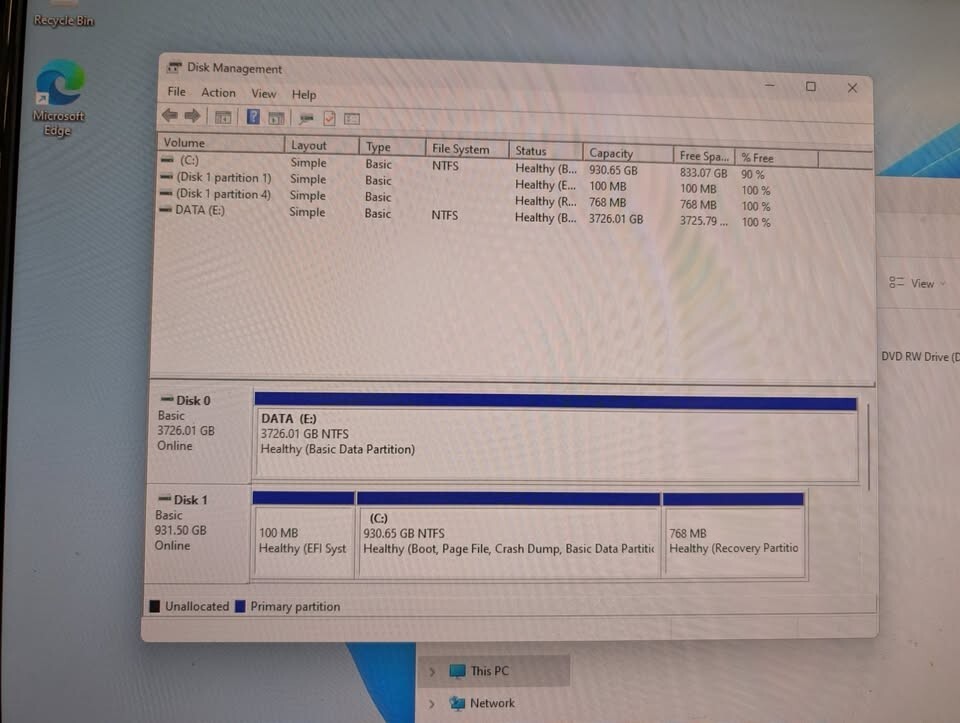
Task: Maximize the Disk Management window
Action: click(x=811, y=86)
